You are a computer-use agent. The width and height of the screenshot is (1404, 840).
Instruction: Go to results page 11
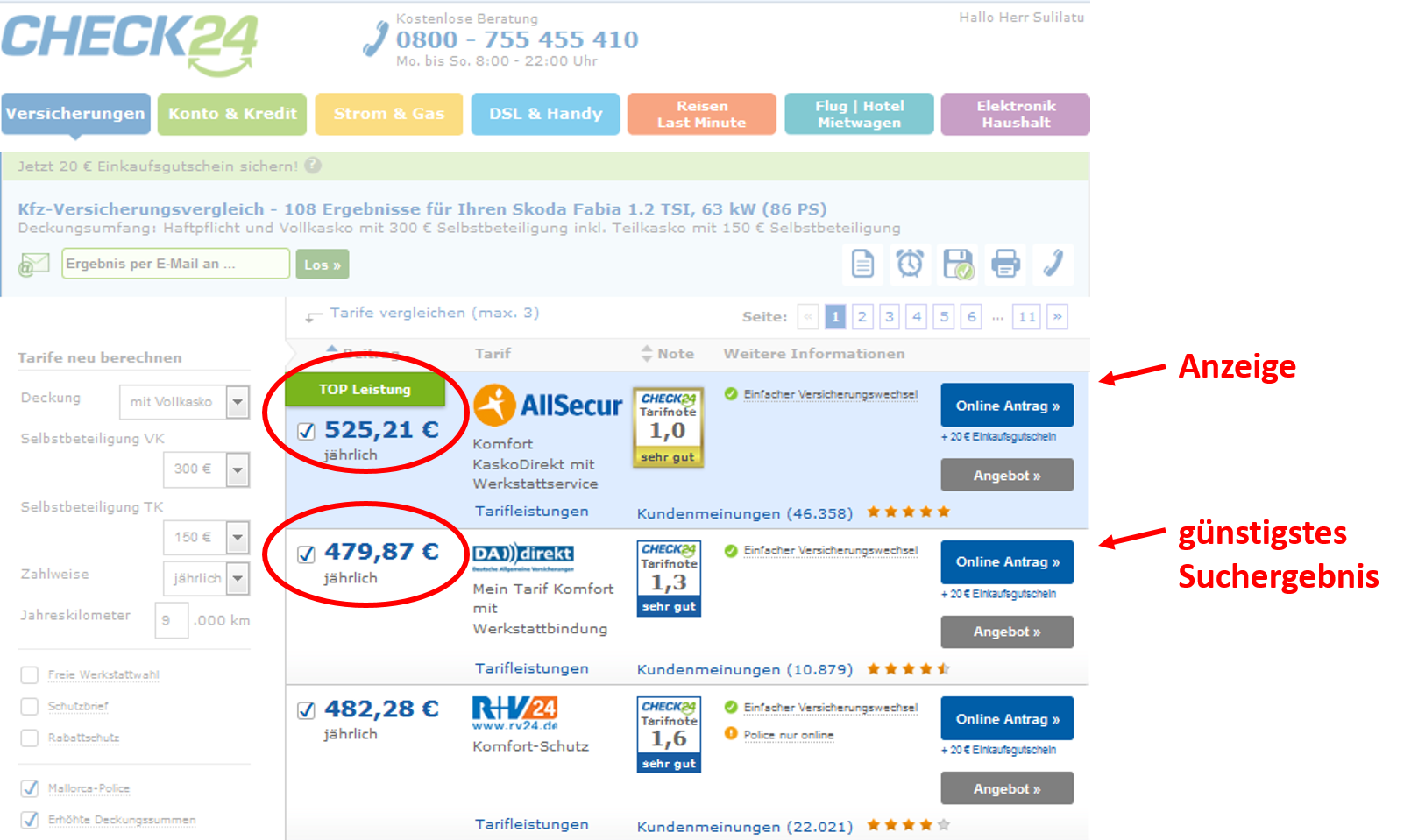pyautogui.click(x=1027, y=316)
